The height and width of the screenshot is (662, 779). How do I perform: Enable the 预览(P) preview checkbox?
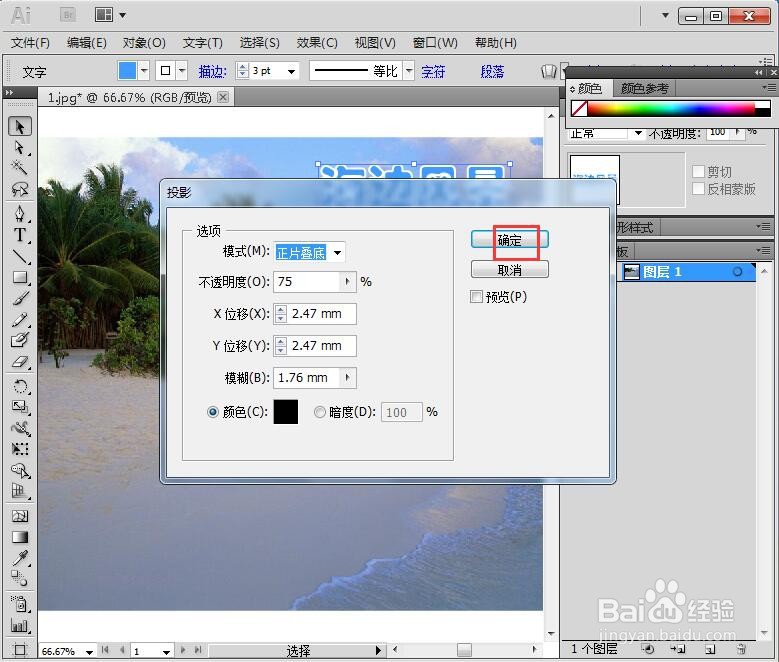pos(476,297)
